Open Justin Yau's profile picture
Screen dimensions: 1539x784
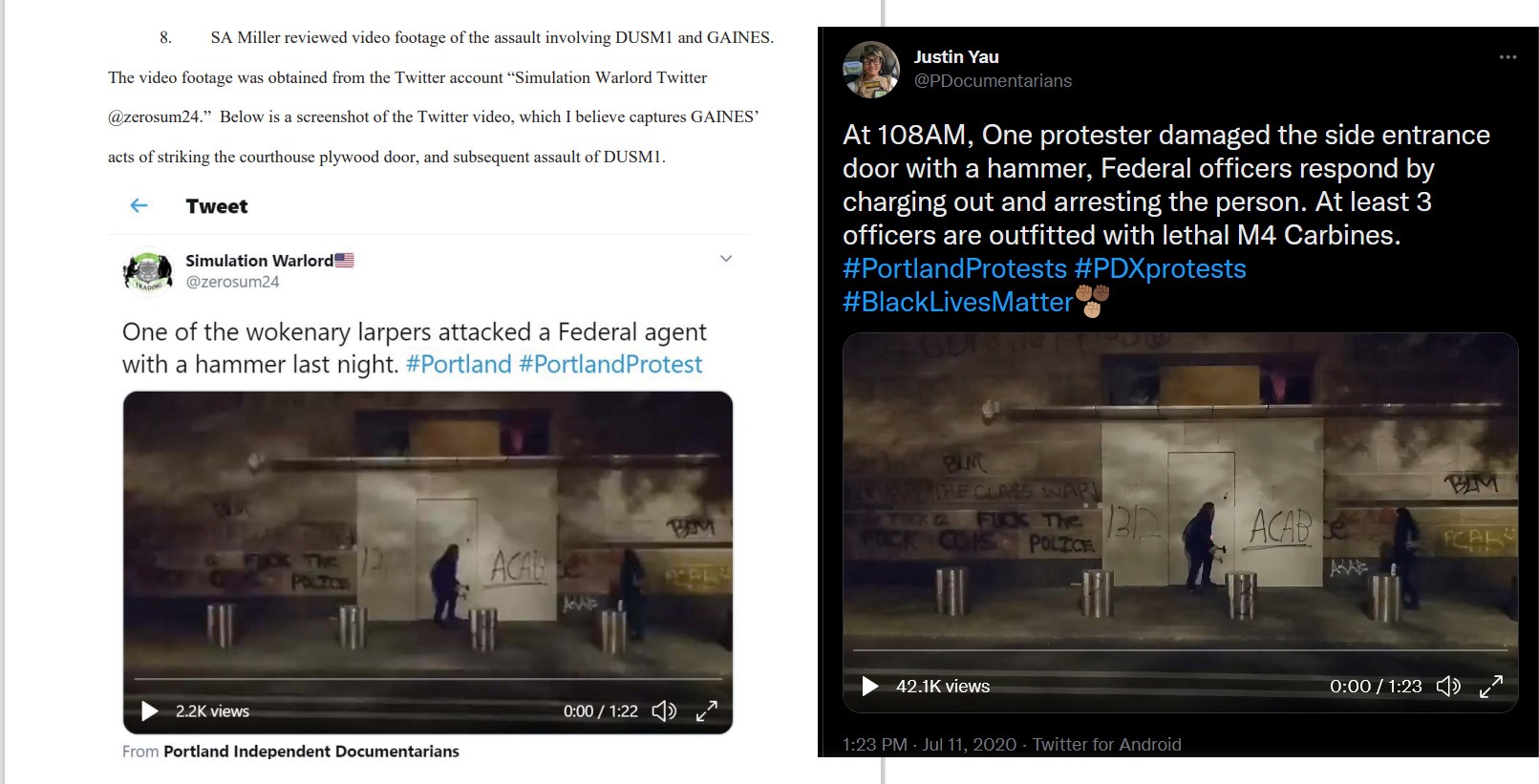(870, 70)
